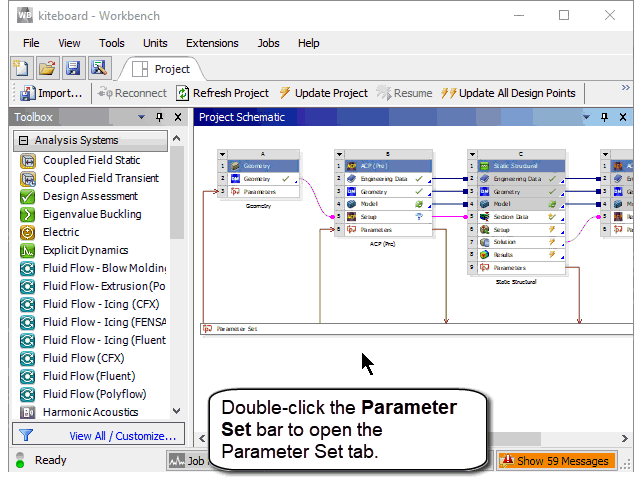
Task: Select the Fluid Flow (CFX) icon
Action: click(x=27, y=358)
